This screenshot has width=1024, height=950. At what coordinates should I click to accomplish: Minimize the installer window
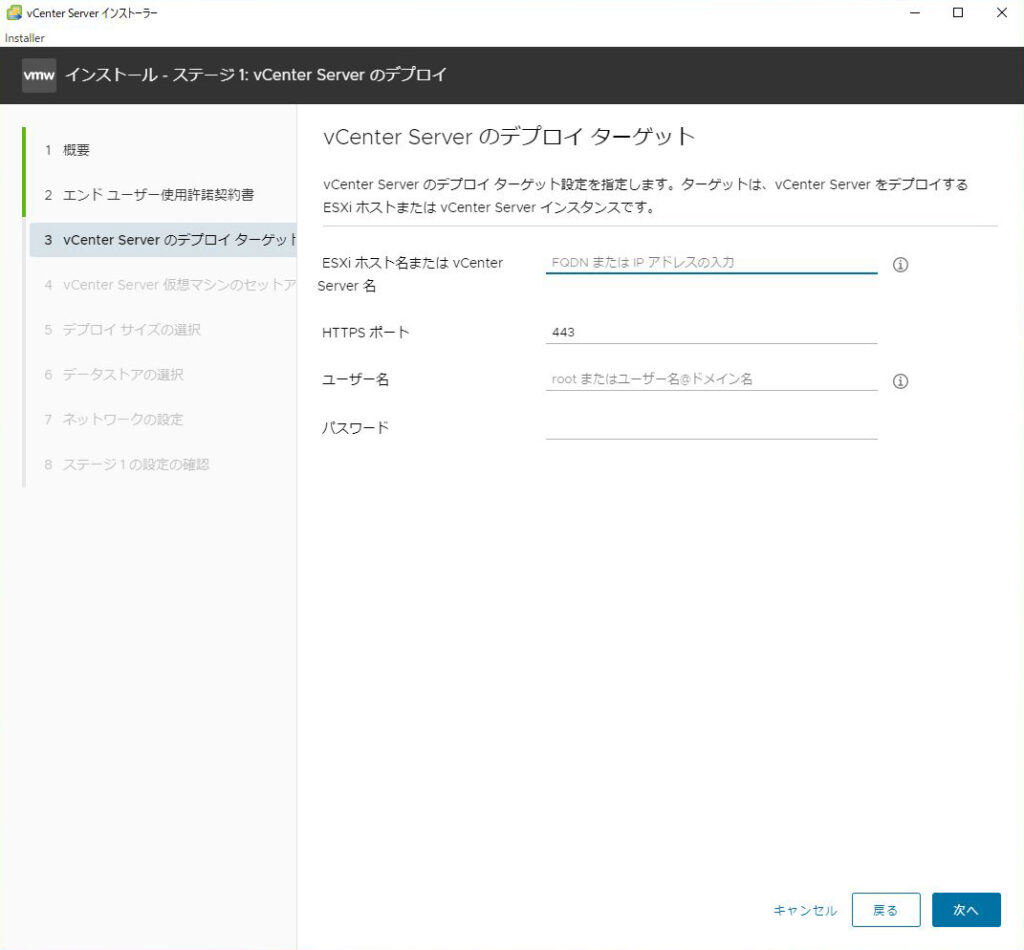point(915,12)
